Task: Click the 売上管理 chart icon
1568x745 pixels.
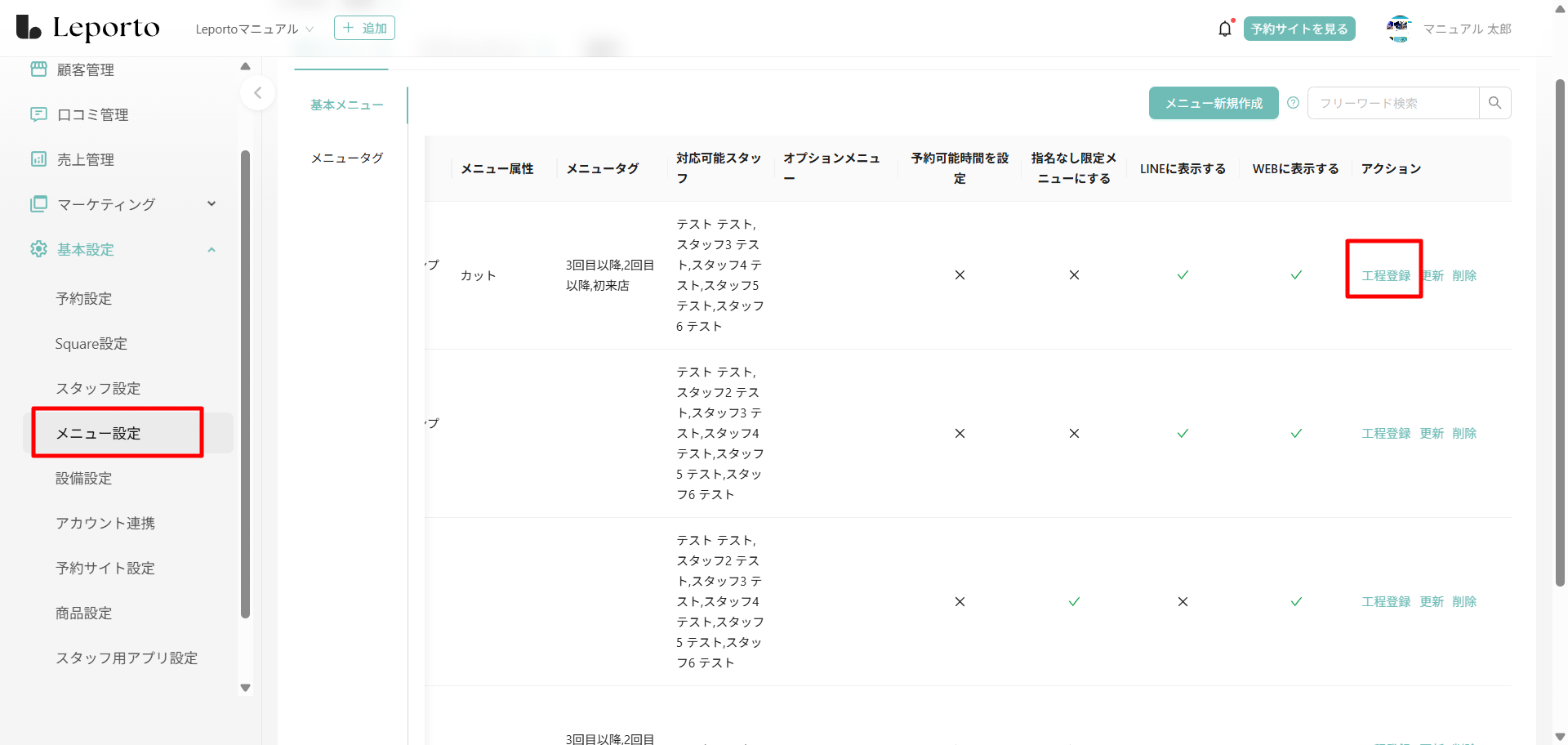Action: pos(38,159)
